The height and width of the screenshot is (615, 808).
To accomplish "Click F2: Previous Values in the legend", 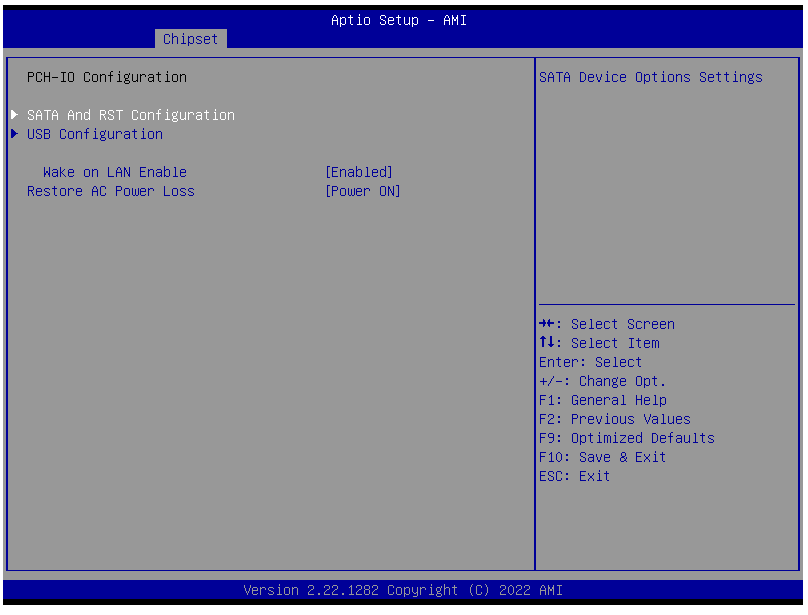I will pyautogui.click(x=614, y=419).
